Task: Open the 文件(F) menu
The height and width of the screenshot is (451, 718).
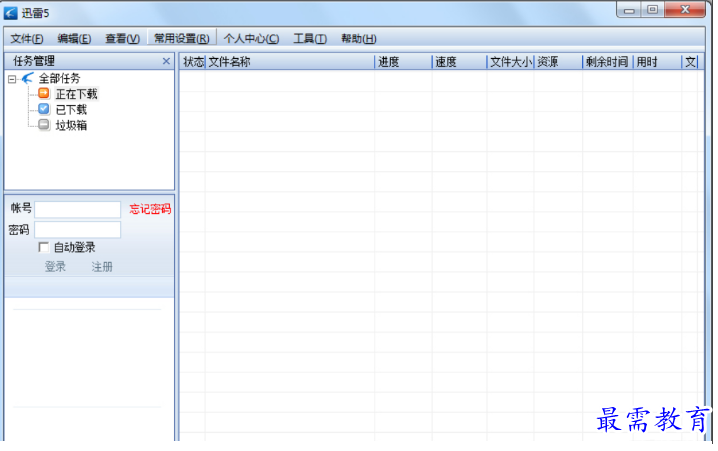Action: coord(27,39)
